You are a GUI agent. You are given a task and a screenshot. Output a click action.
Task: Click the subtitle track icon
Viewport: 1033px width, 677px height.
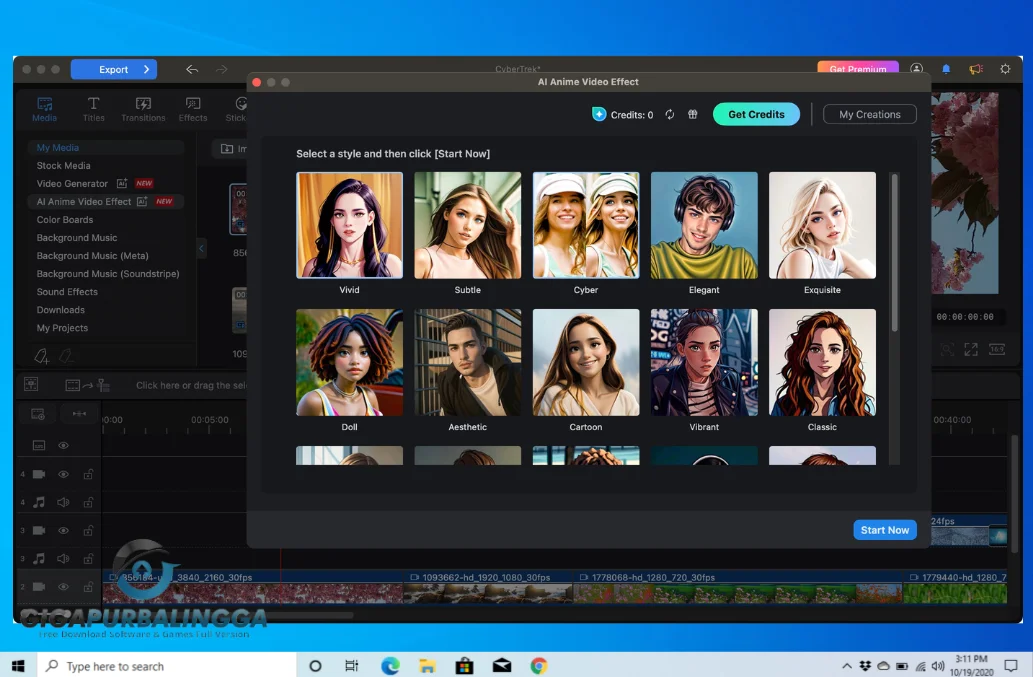coord(39,445)
